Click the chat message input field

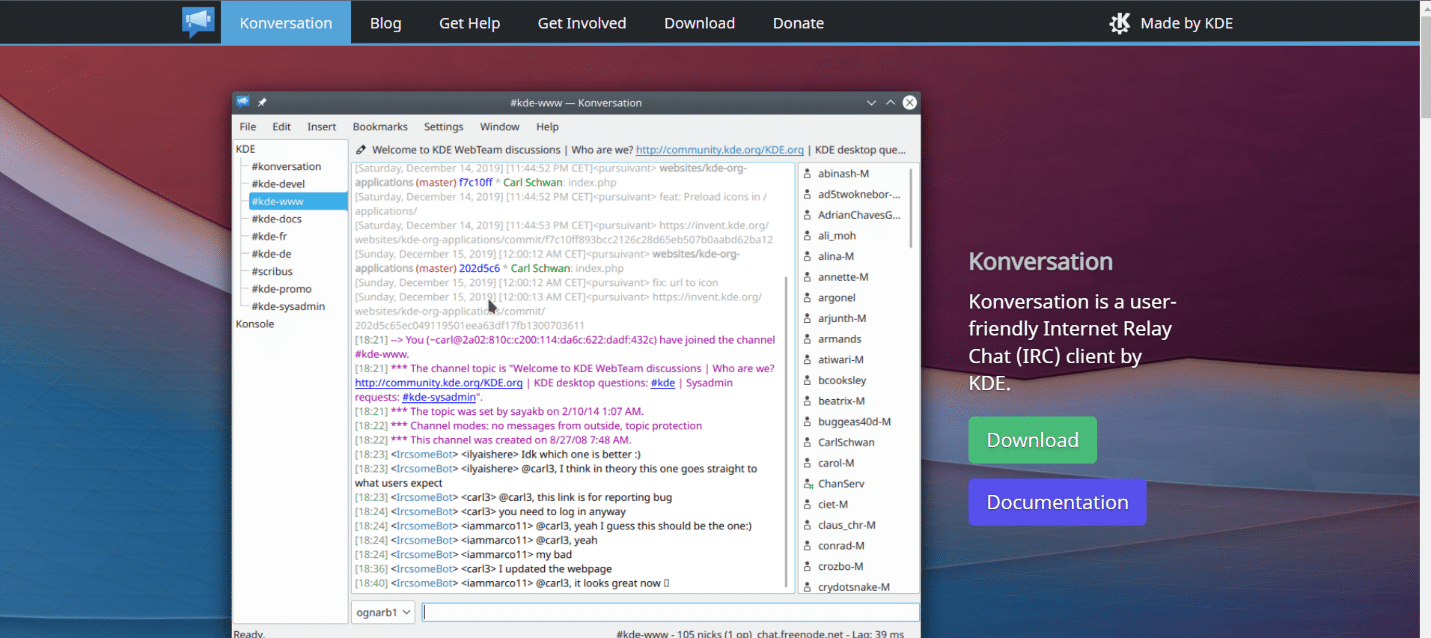tap(670, 612)
